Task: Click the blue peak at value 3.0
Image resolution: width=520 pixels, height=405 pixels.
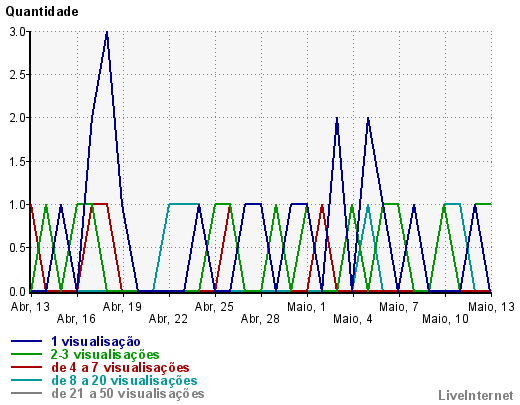Action: click(x=107, y=32)
